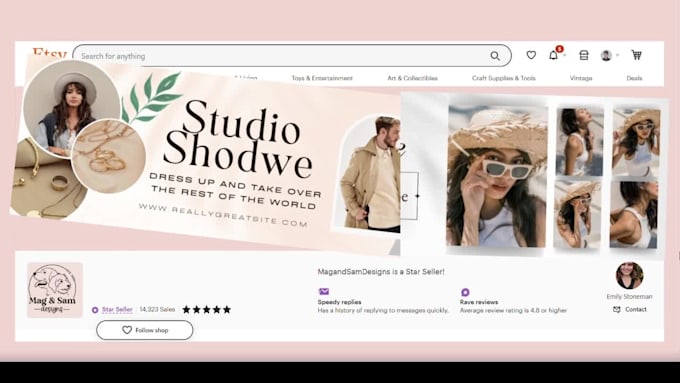Click 'MagandSamDesigns is a Star Seller!' text
The width and height of the screenshot is (680, 383).
[381, 272]
